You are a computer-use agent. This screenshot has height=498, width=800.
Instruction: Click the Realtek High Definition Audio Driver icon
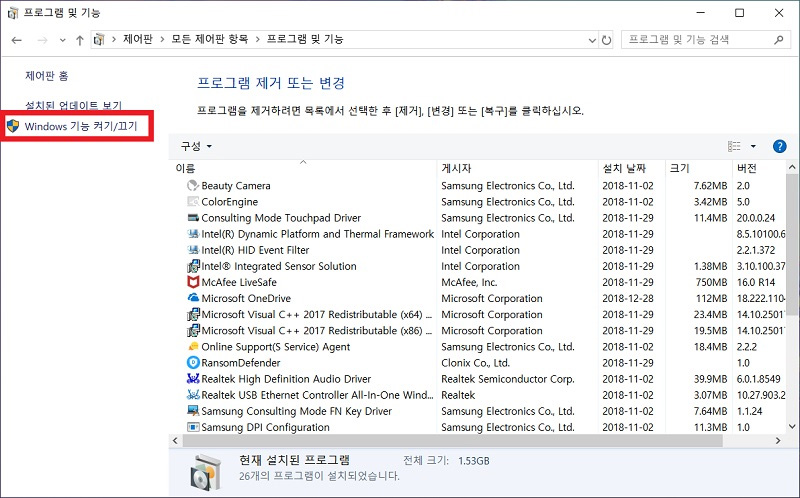coord(193,379)
